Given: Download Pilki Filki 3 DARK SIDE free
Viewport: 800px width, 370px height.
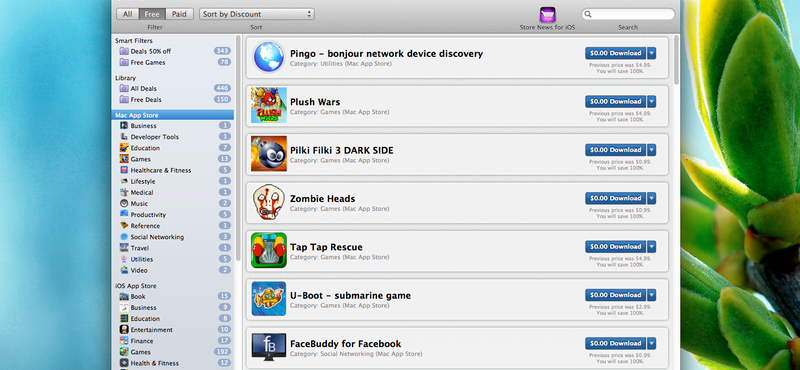Looking at the screenshot, I should [x=616, y=150].
